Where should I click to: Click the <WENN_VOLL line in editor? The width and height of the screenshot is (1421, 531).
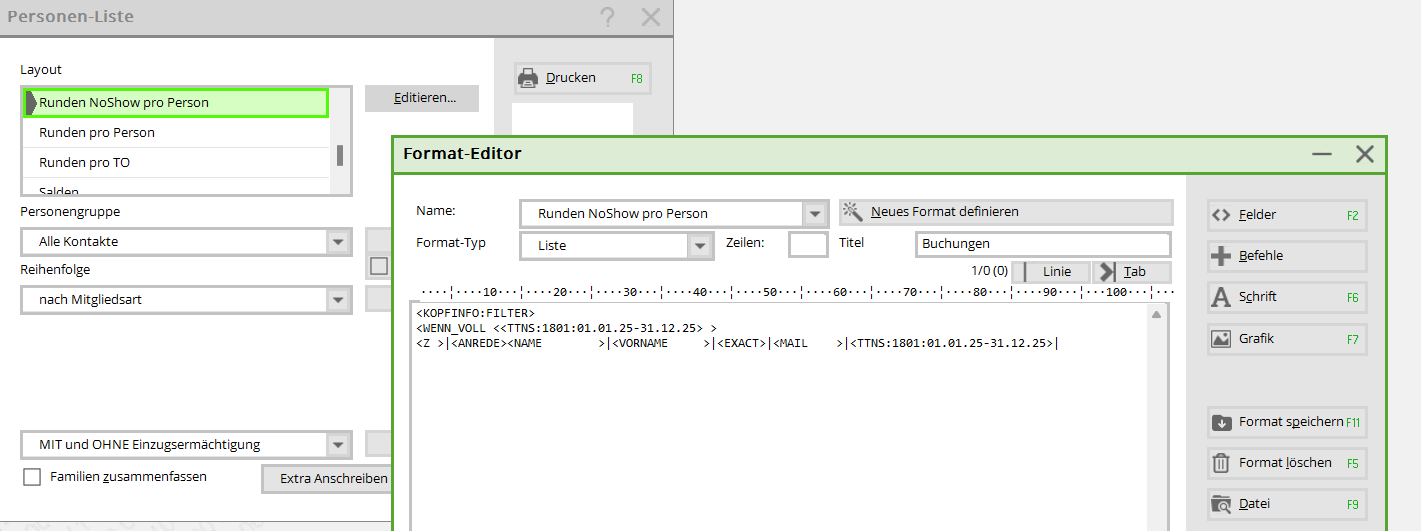(566, 328)
